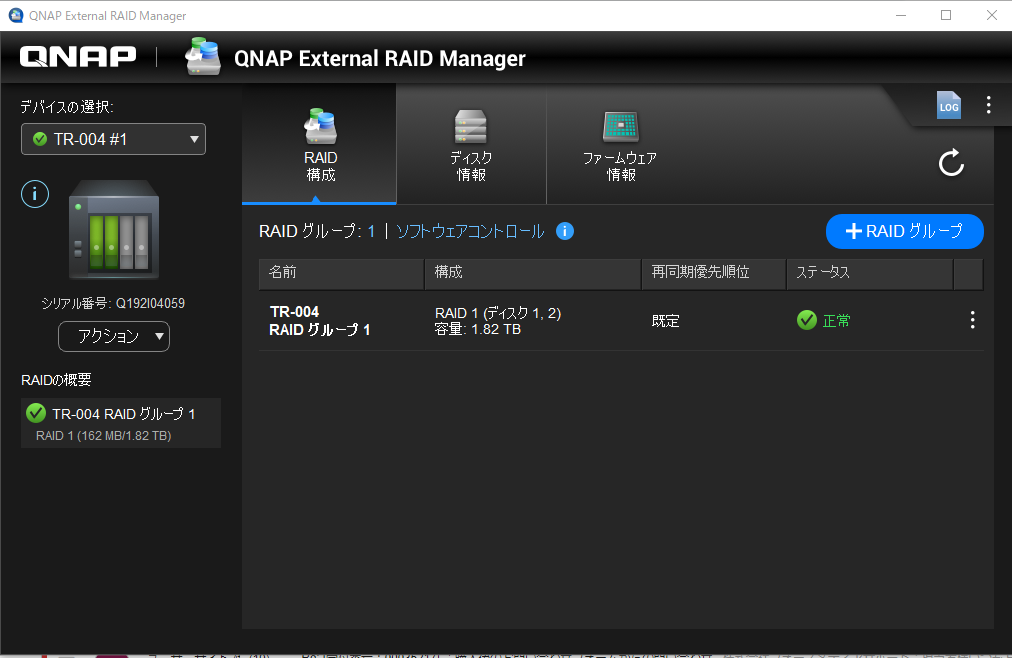1012x658 pixels.
Task: Select TR-004 RAID グループ 1 in RAIDの概要
Action: click(121, 423)
